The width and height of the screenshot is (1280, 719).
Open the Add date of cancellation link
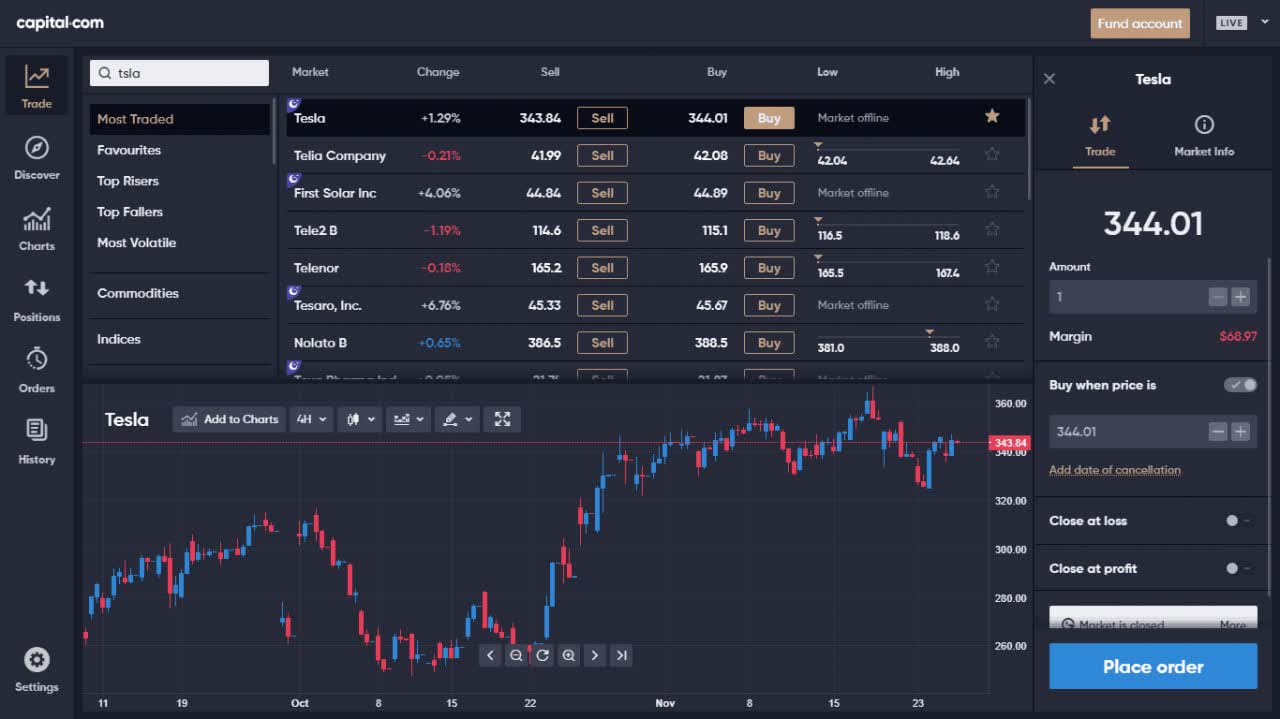pyautogui.click(x=1115, y=470)
